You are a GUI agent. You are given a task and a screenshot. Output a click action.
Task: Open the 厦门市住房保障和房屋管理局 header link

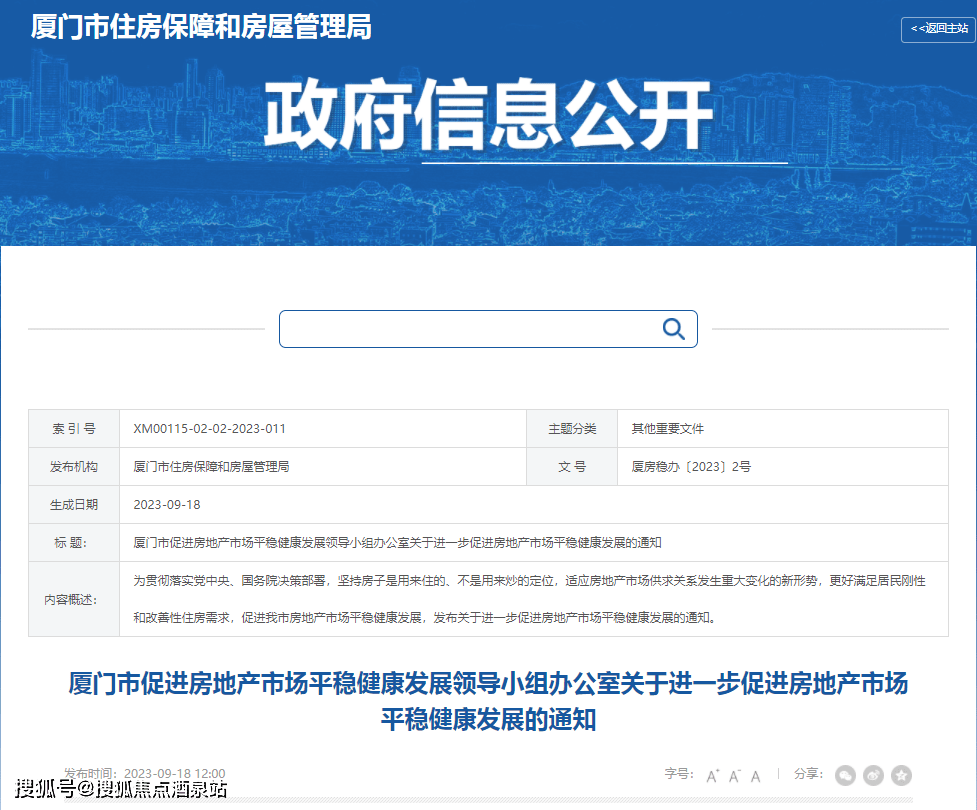pyautogui.click(x=200, y=28)
